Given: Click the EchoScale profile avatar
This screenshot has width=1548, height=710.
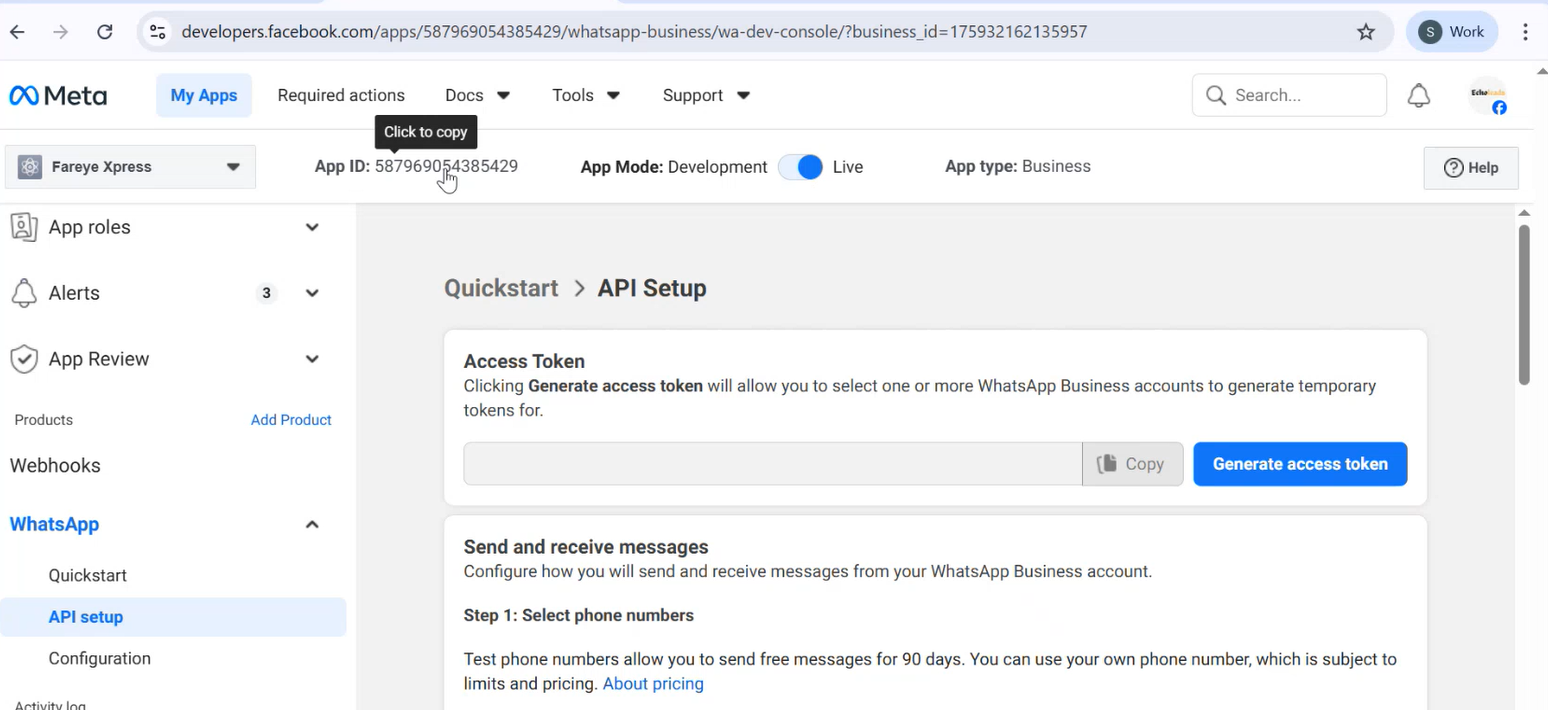Looking at the screenshot, I should [x=1489, y=95].
